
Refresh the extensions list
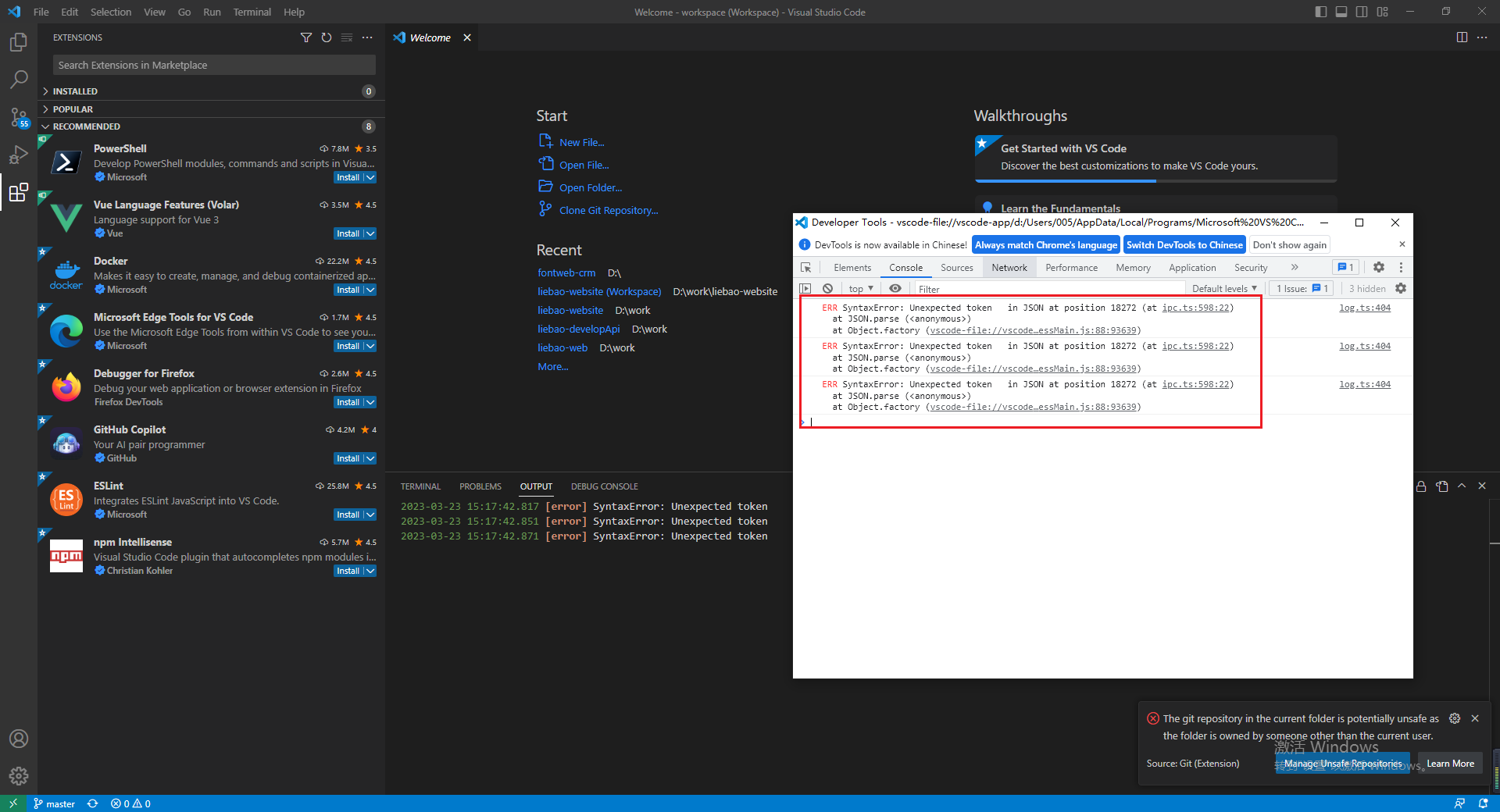coord(326,37)
